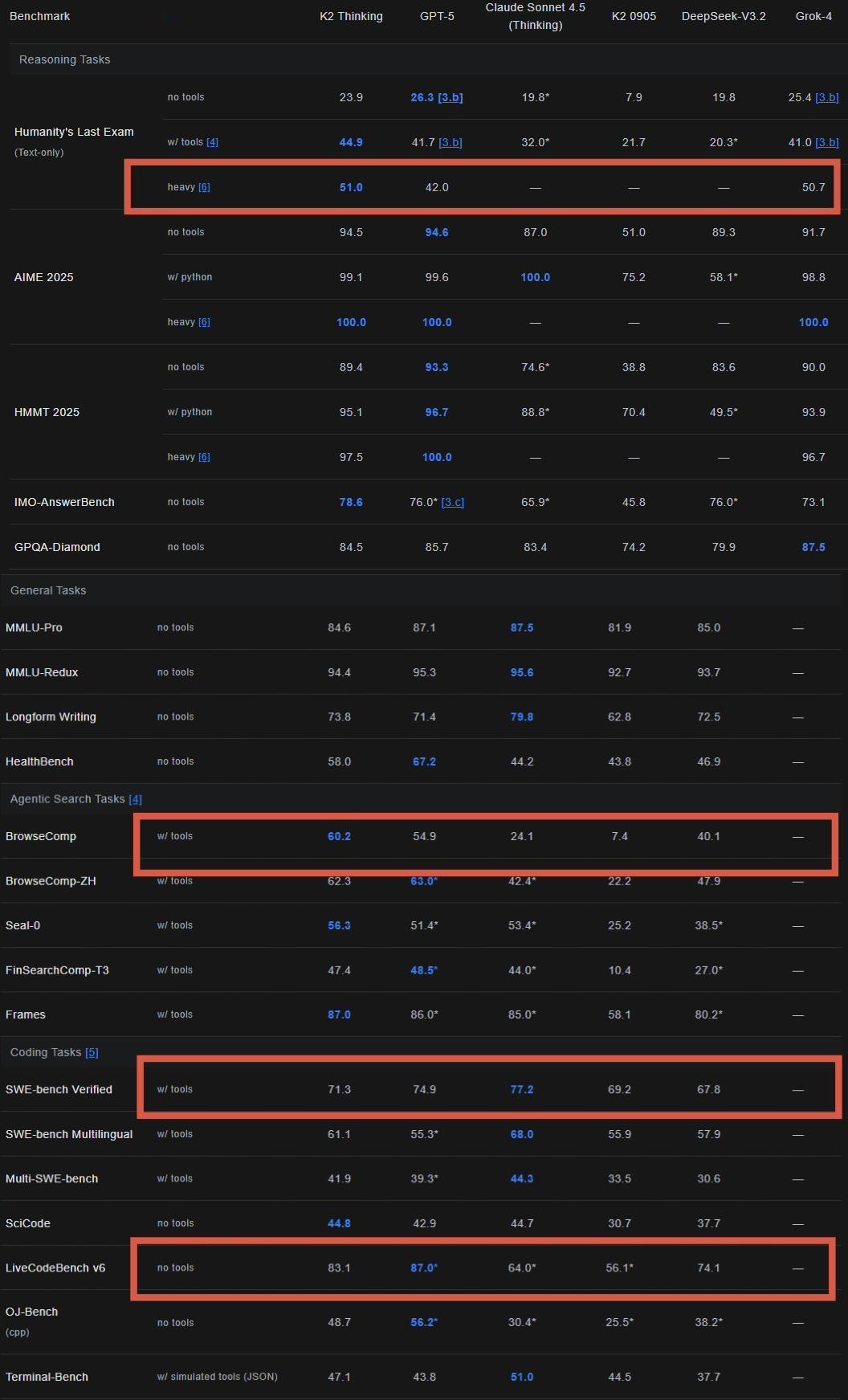Click the BrowseComp-ZH benchmark name
The image size is (848, 1400).
coord(51,881)
